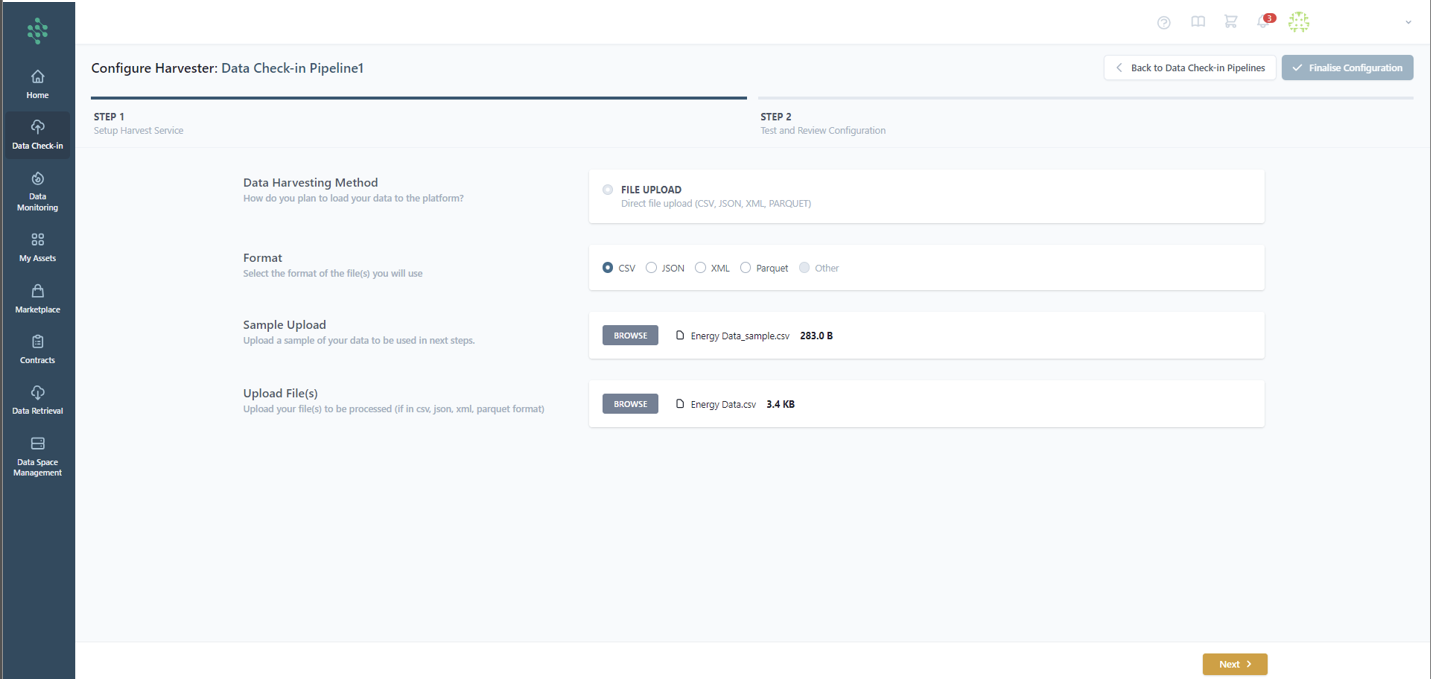Switch to Step 2 Test and Review Configuration
This screenshot has height=679, width=1431.
click(822, 123)
